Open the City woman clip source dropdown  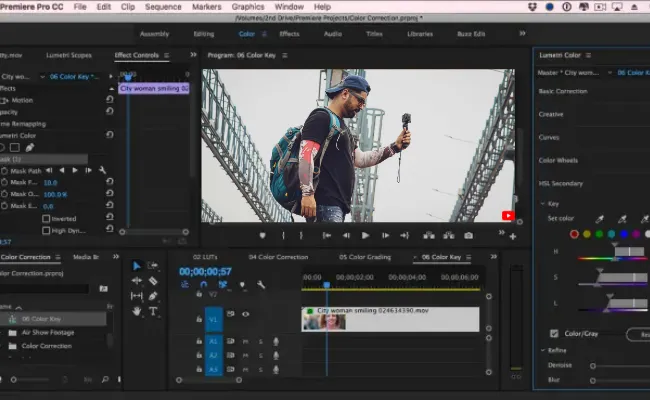pos(42,77)
